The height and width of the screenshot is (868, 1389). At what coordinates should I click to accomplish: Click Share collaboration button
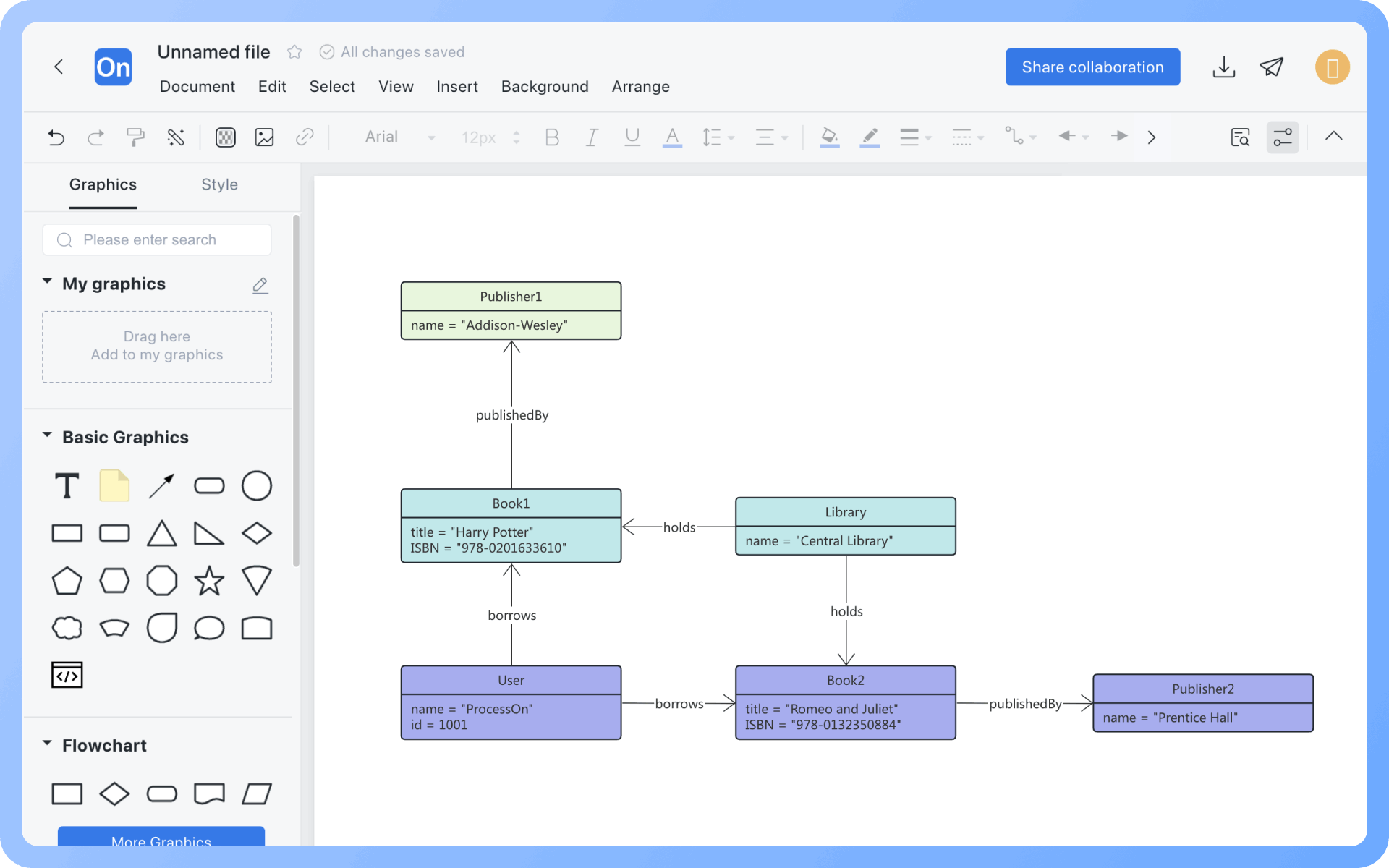tap(1092, 67)
